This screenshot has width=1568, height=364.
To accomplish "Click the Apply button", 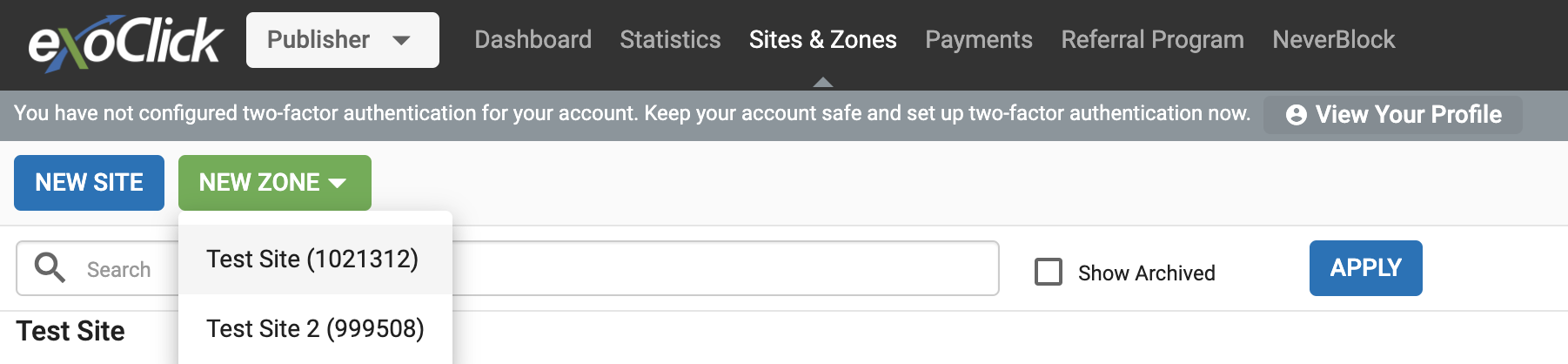I will click(1365, 268).
